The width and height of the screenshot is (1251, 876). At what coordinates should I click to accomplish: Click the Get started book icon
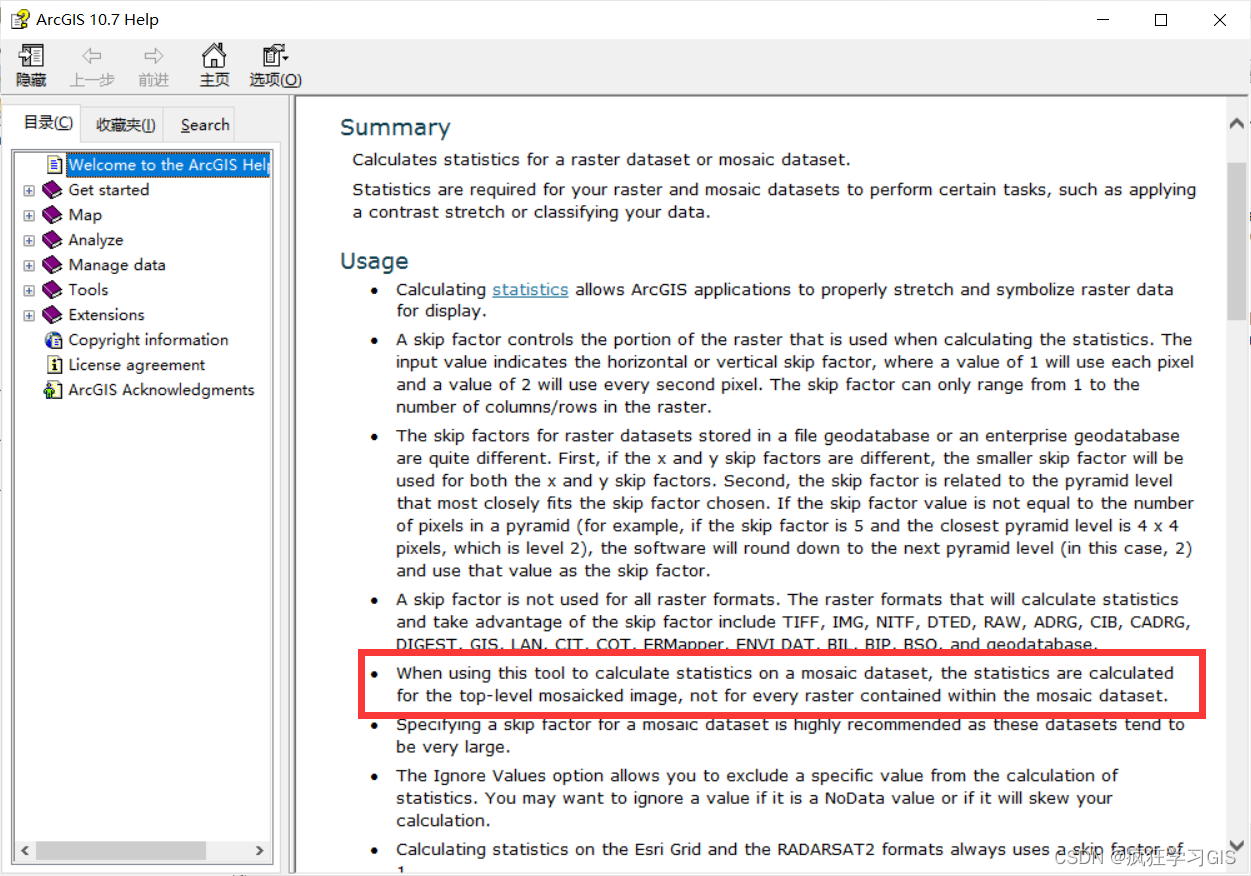point(52,190)
